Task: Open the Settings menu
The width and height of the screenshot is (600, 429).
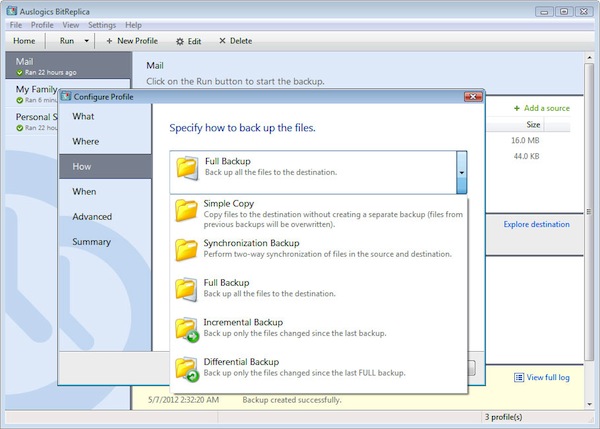Action: click(101, 24)
